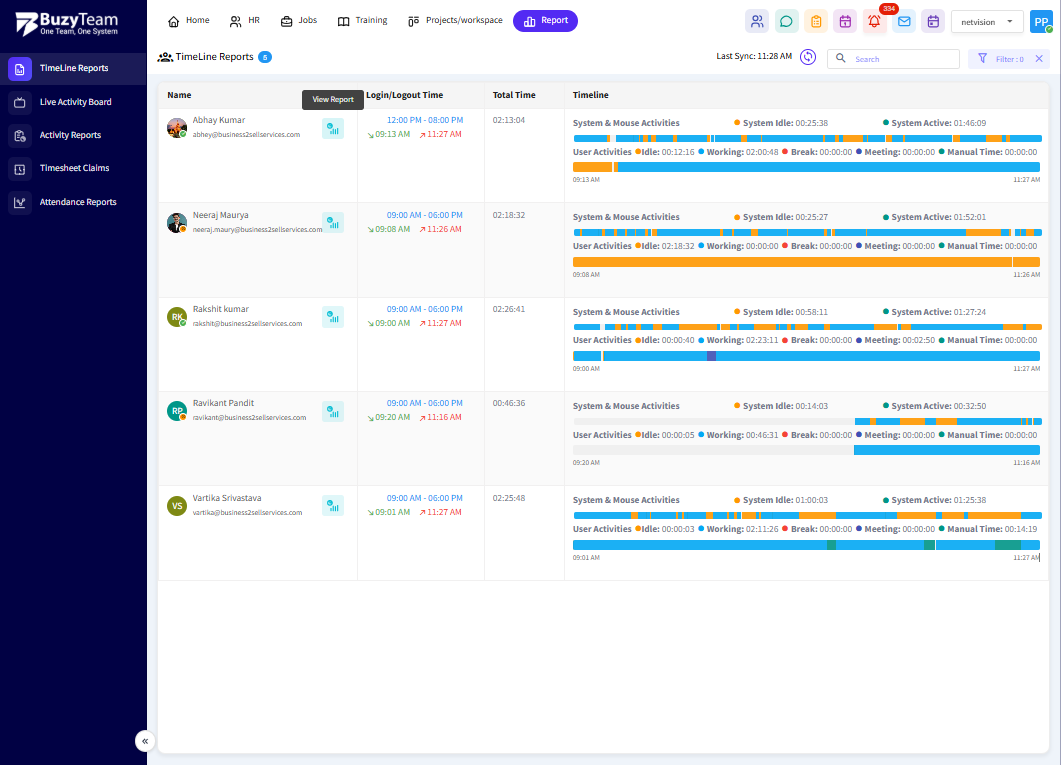This screenshot has height=765, width=1061.
Task: Click Neeraj's logout time 11:26 AM
Action: [x=441, y=229]
